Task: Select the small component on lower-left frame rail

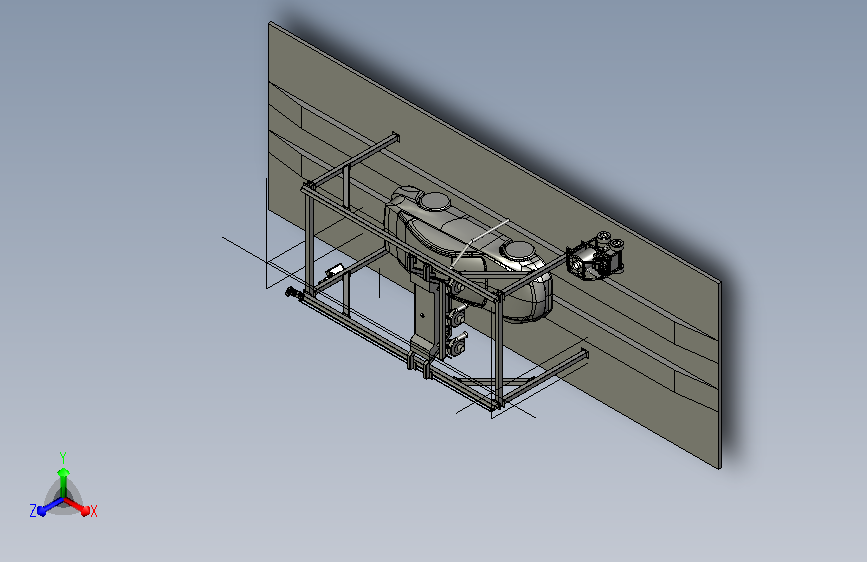Action: click(x=335, y=270)
